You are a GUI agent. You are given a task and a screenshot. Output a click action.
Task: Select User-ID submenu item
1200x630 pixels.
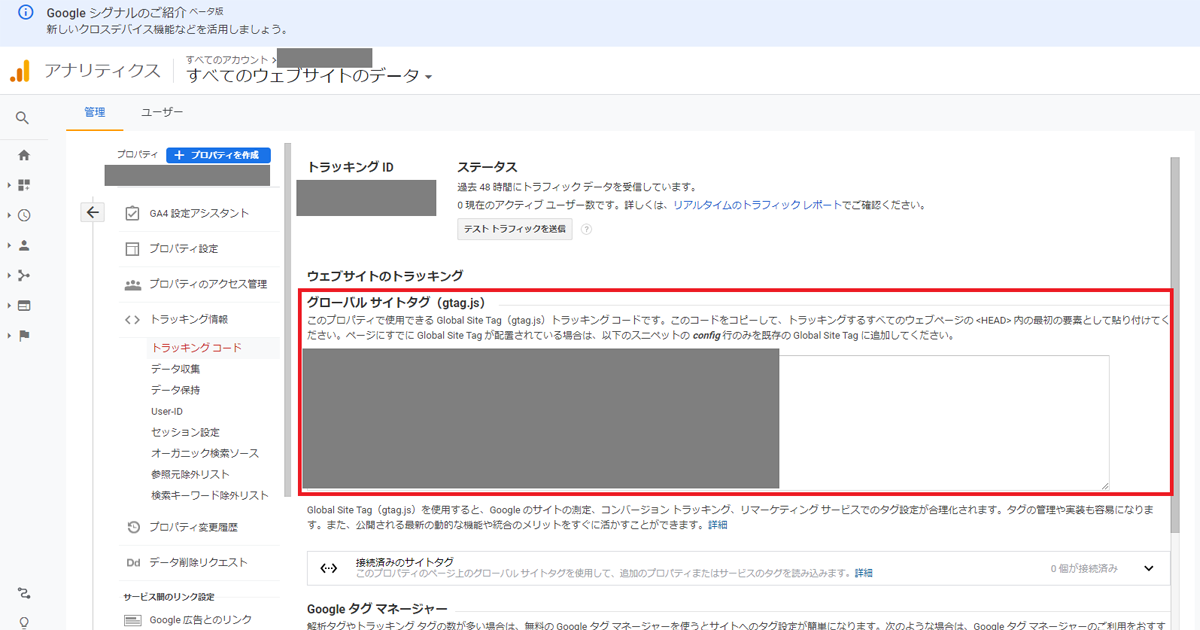[x=166, y=411]
